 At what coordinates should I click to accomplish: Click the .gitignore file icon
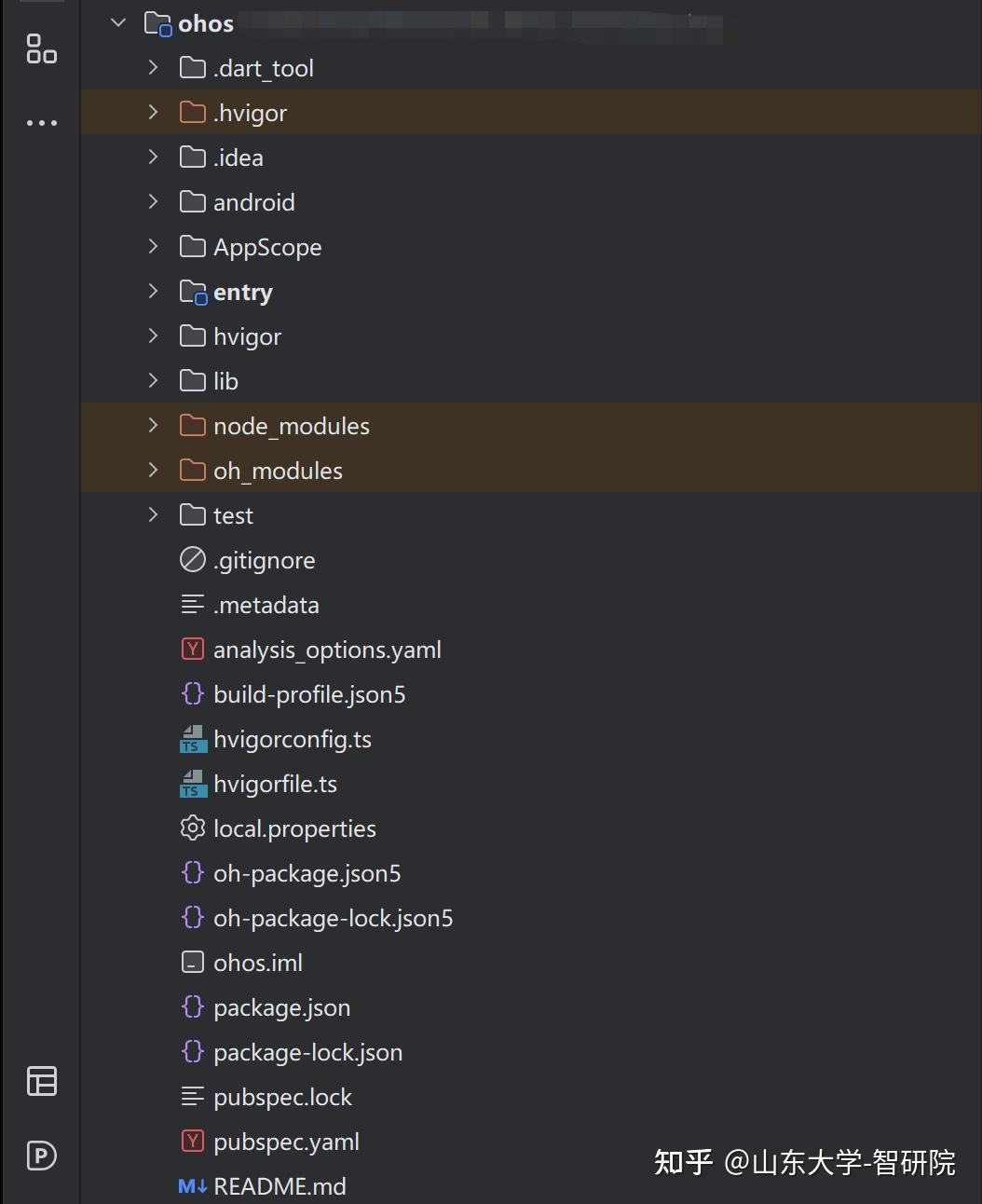193,560
